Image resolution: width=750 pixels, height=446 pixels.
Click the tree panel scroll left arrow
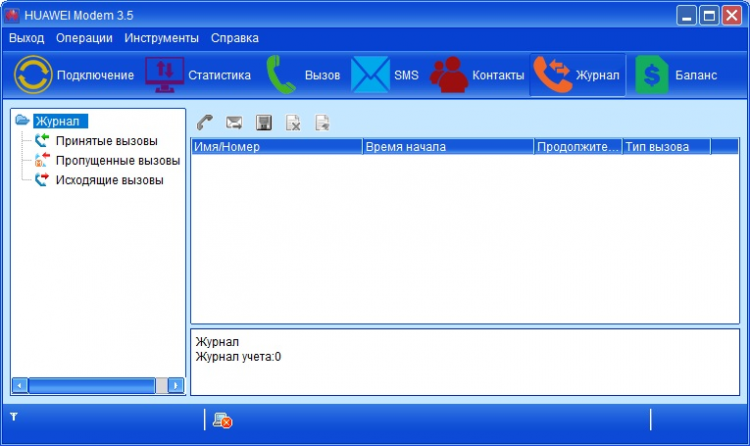click(20, 385)
